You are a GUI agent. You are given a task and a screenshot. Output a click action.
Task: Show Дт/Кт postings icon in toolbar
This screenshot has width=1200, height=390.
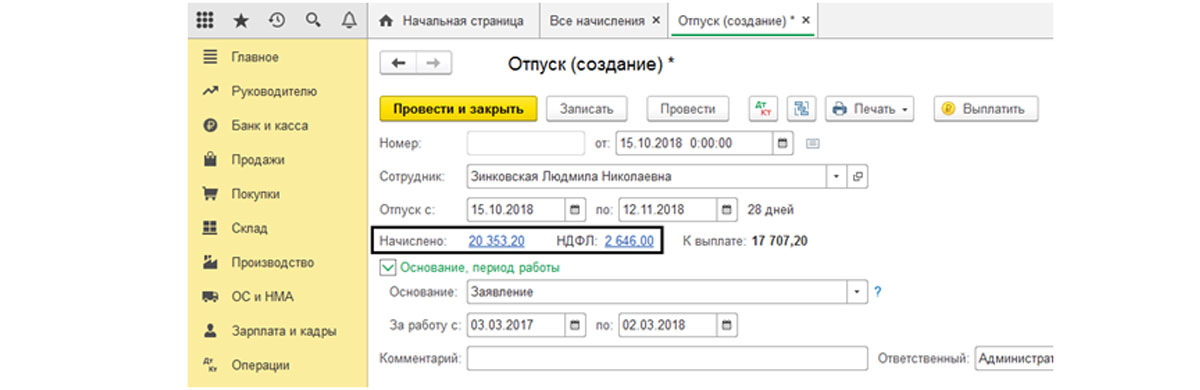click(x=763, y=108)
